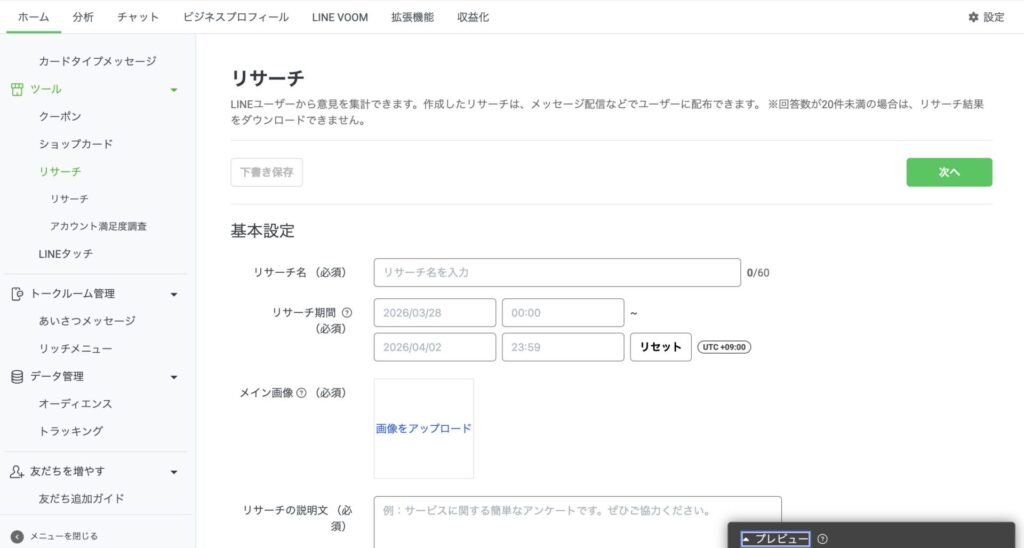Open カードタイプメッセージ in sidebar
This screenshot has width=1024, height=548.
pyautogui.click(x=97, y=61)
